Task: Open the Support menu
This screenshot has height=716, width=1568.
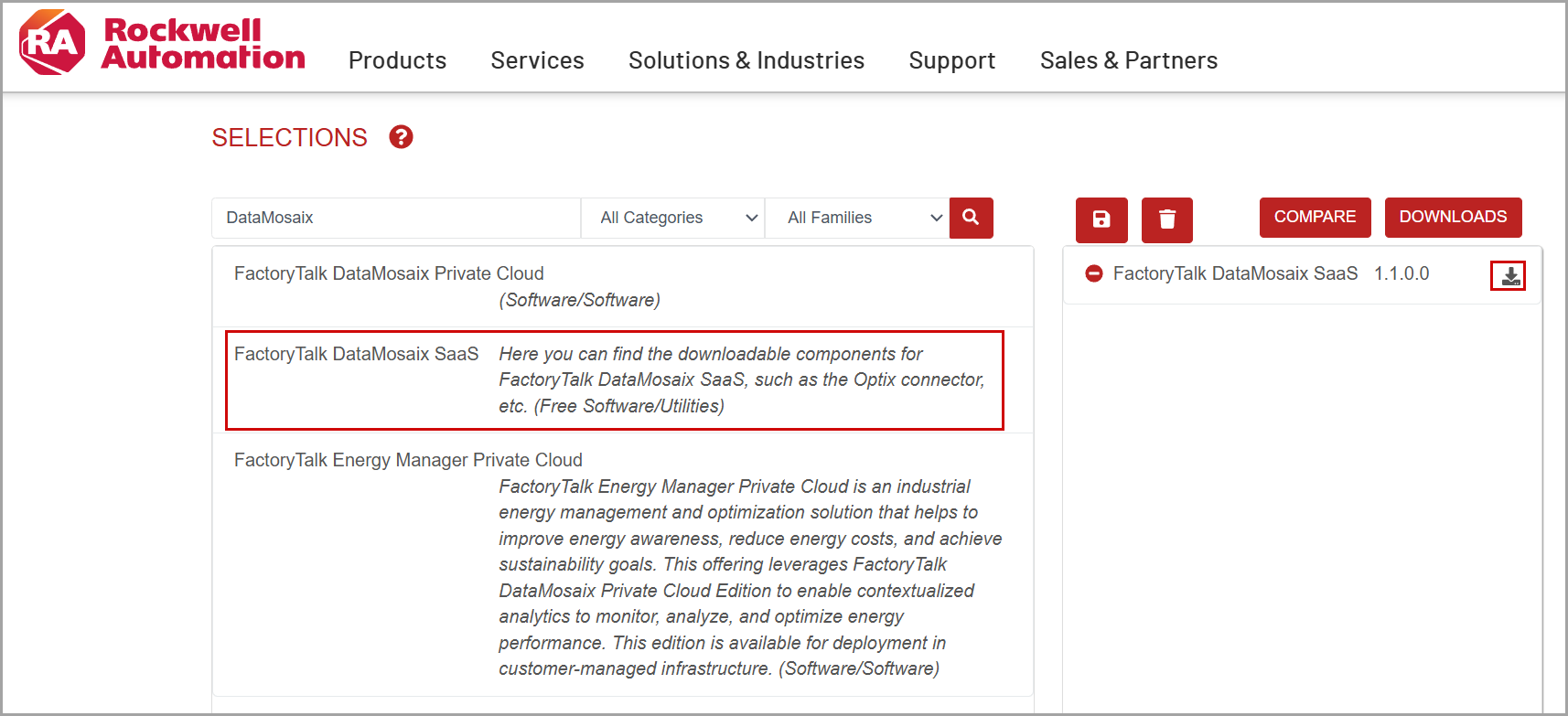Action: (951, 60)
